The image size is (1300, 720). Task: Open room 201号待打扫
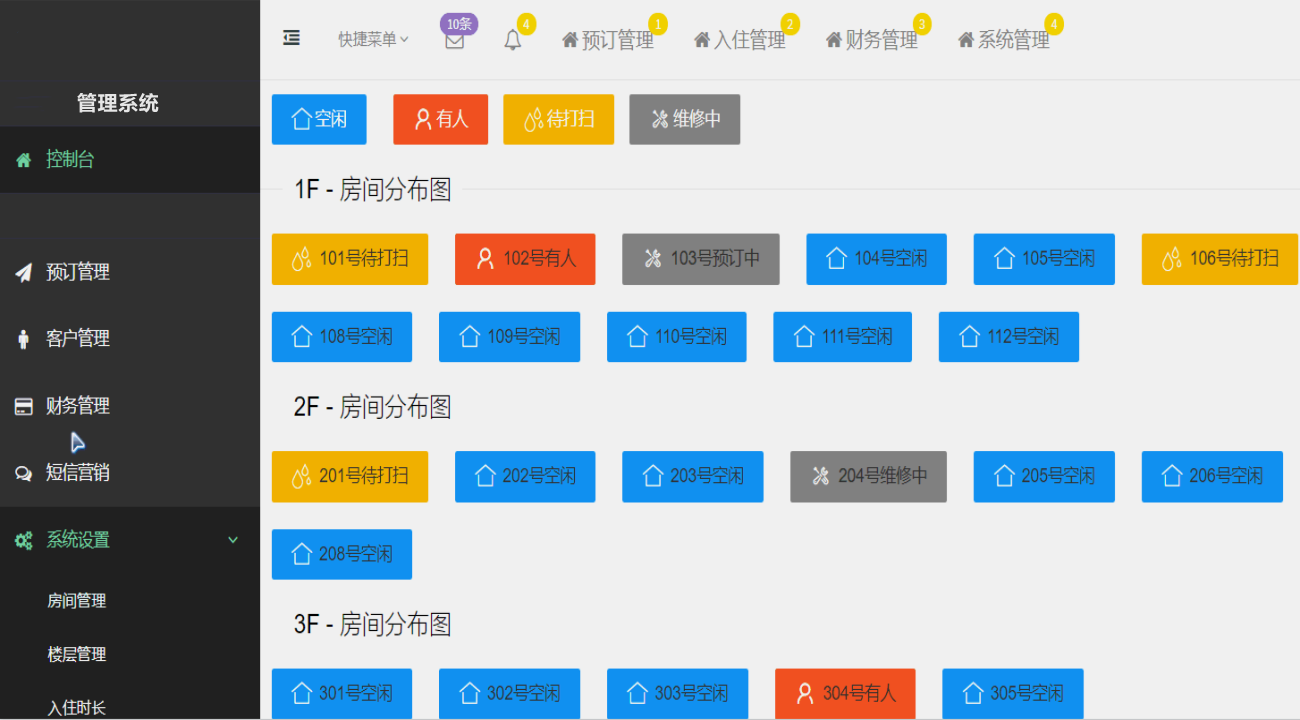point(350,476)
